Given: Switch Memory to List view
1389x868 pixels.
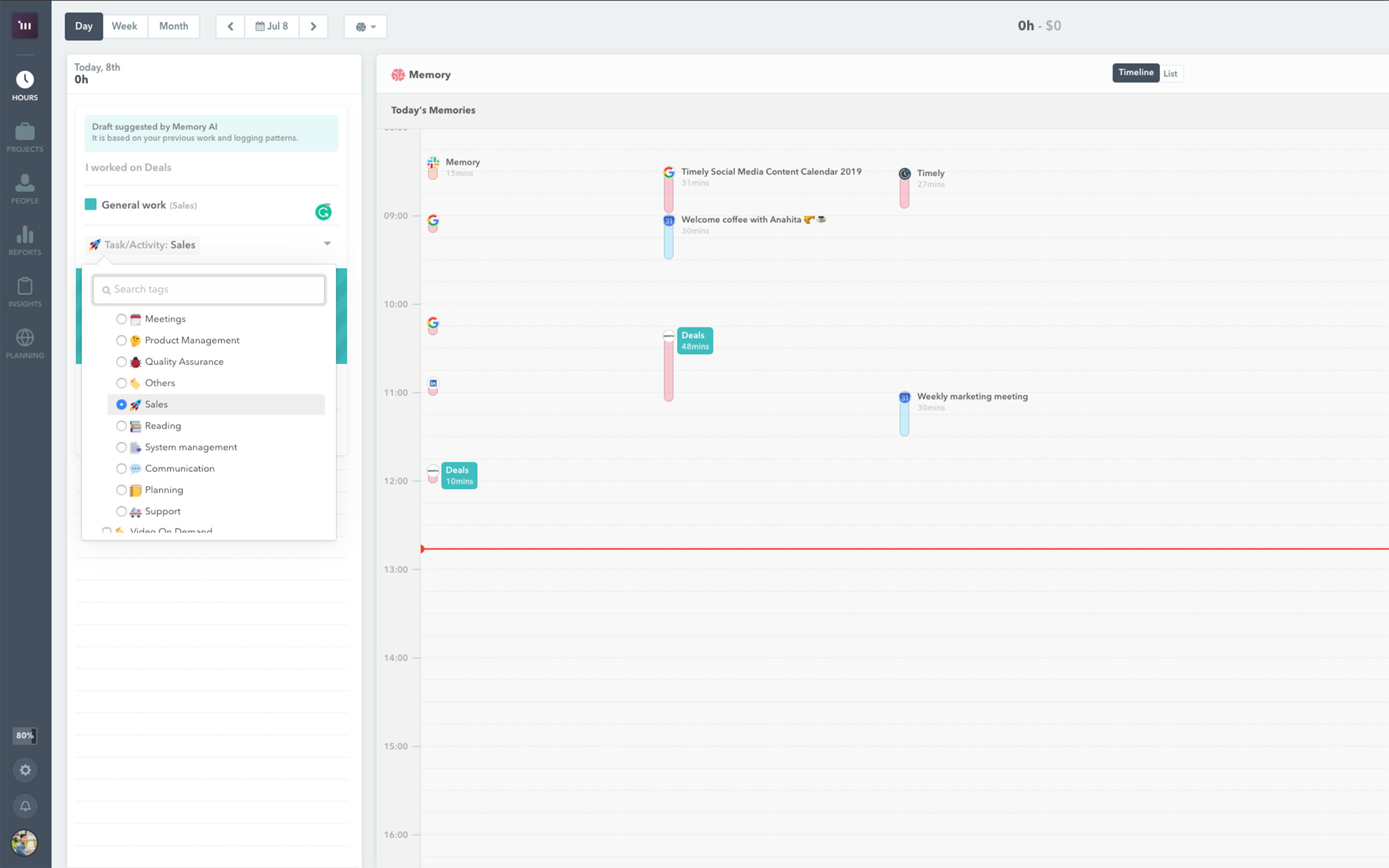Looking at the screenshot, I should click(1171, 73).
